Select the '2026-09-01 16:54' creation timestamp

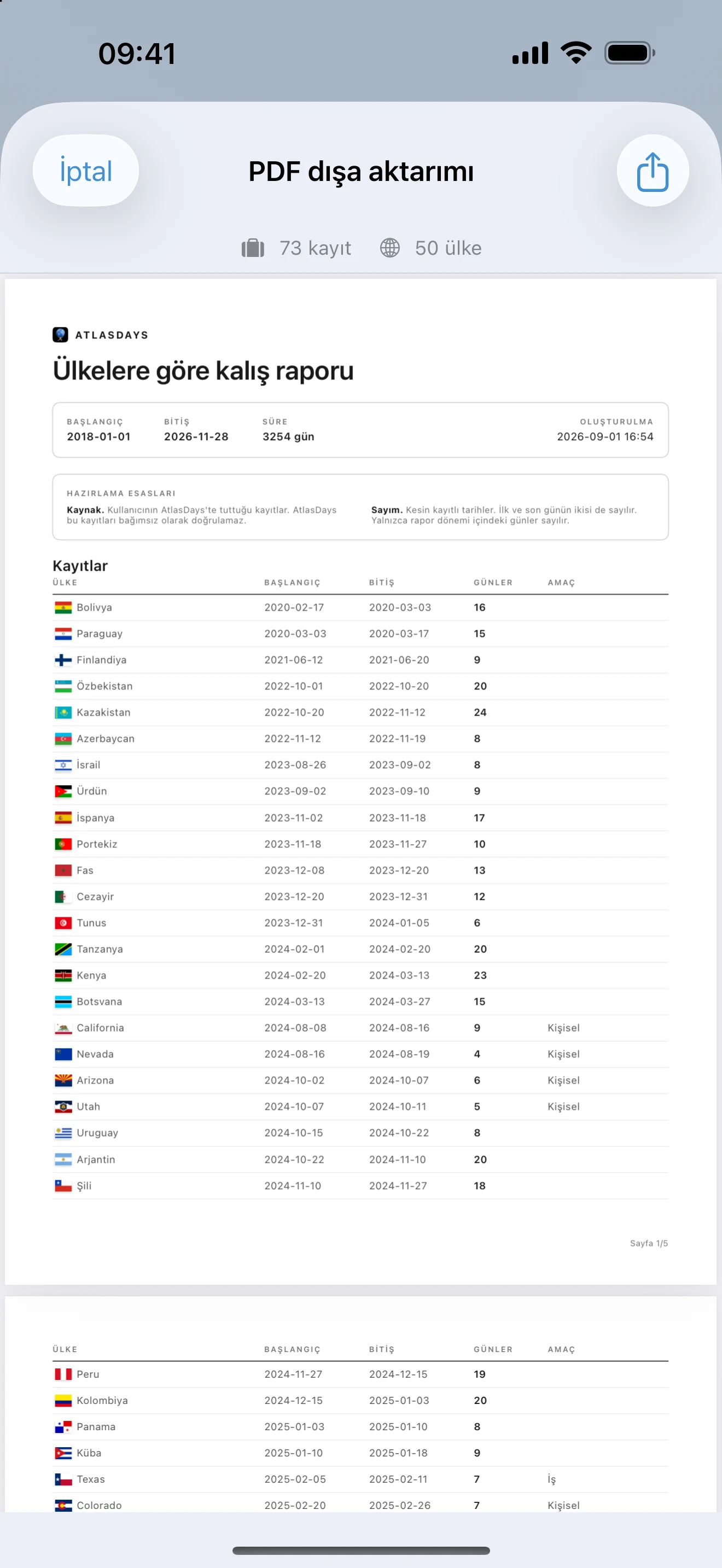(x=605, y=436)
